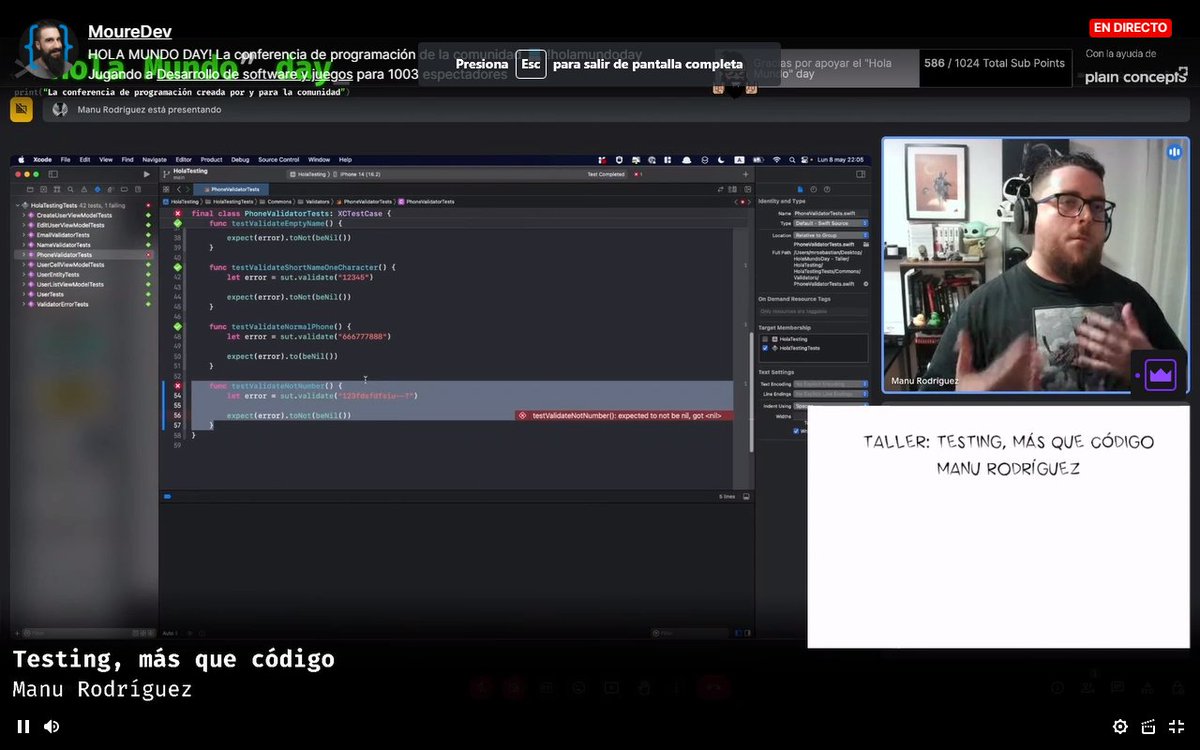The image size is (1200, 750).
Task: Click the Wi-Fi icon in mac menu bar
Action: pyautogui.click(x=776, y=159)
